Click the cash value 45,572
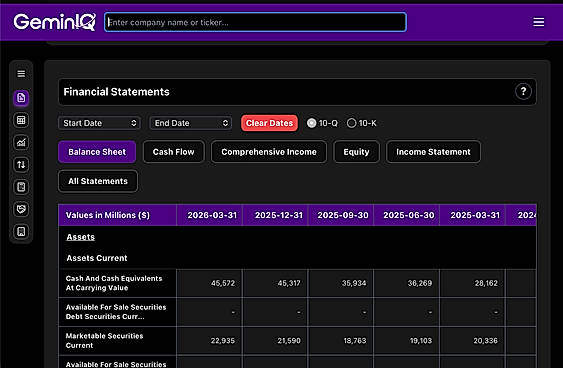 (223, 283)
